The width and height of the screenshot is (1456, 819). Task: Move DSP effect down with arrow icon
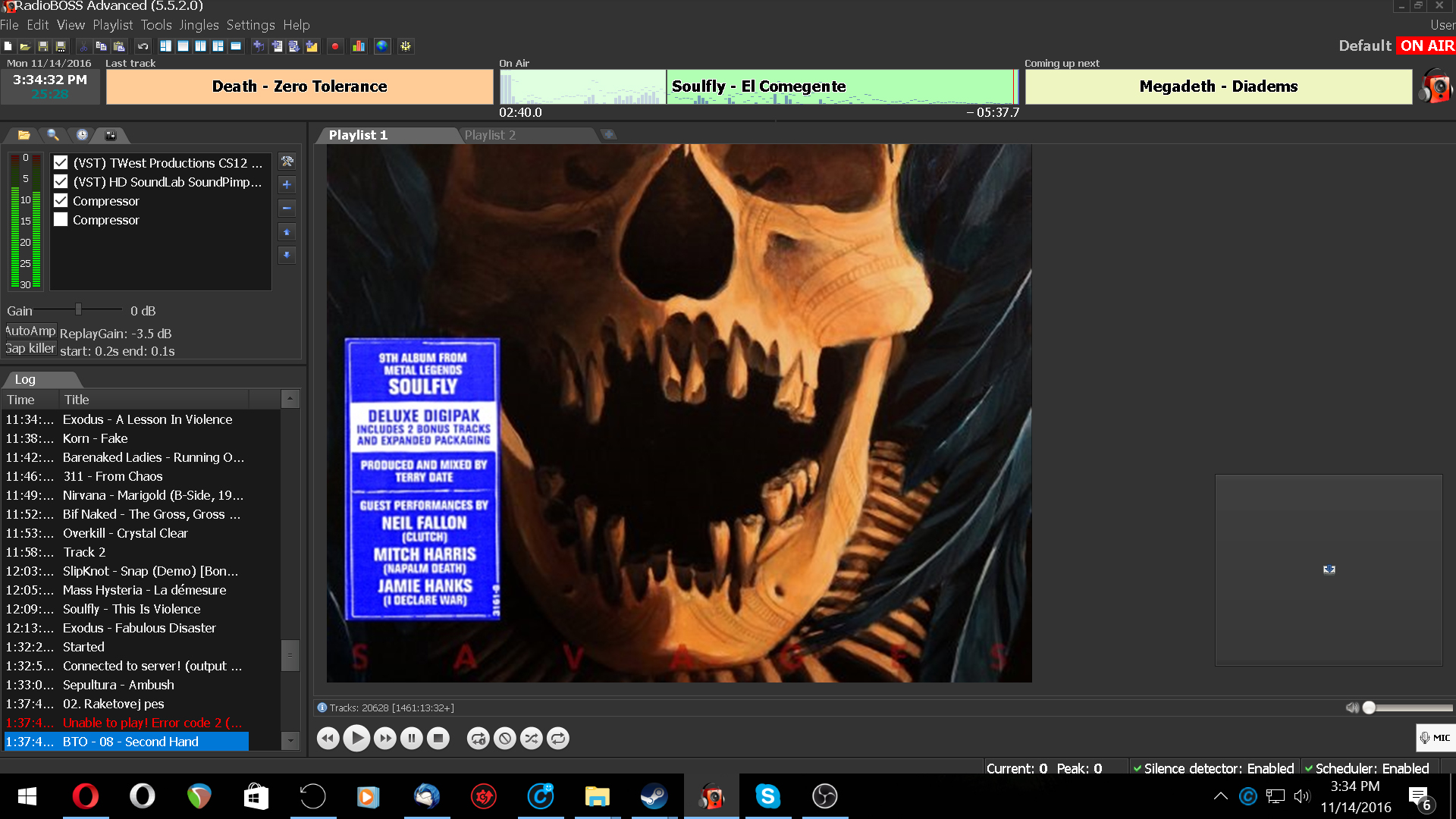287,255
